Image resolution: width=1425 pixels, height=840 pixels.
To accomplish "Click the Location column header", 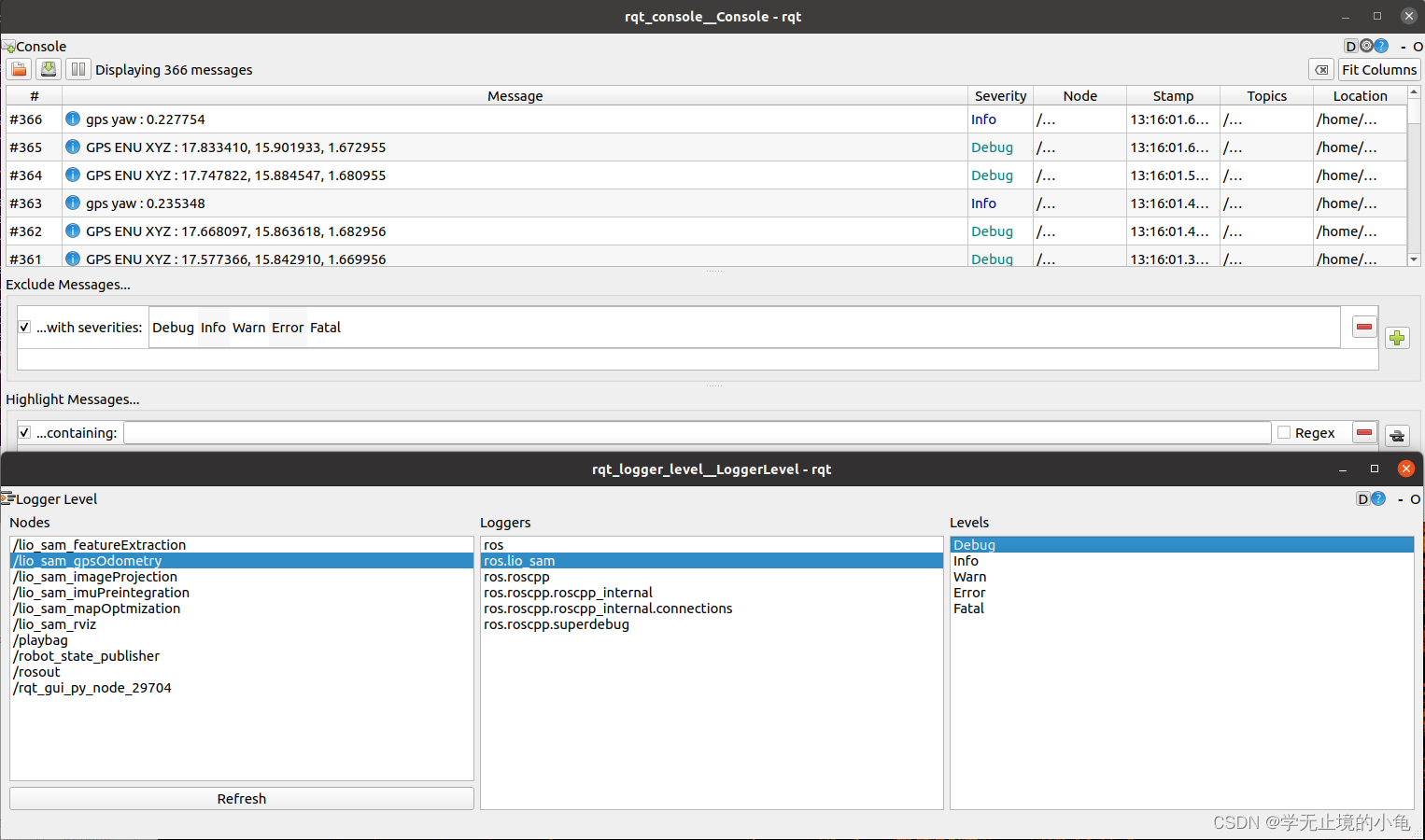I will (x=1360, y=95).
